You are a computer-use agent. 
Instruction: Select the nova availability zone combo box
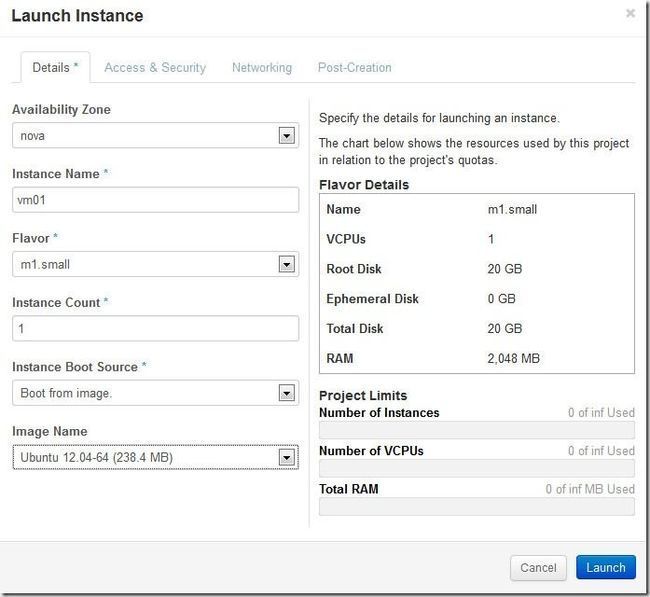pyautogui.click(x=155, y=136)
